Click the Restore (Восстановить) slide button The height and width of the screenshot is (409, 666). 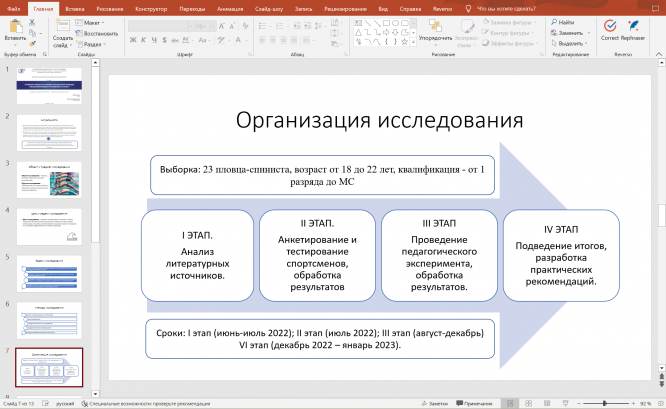(x=99, y=32)
